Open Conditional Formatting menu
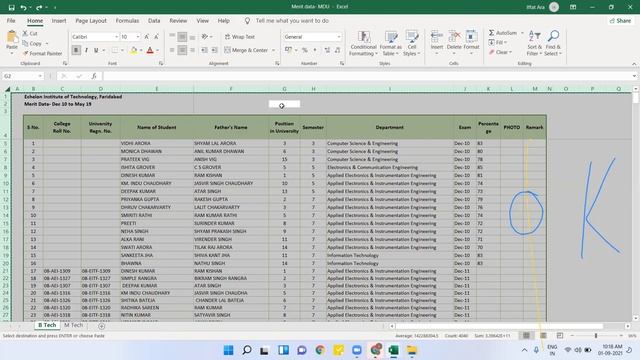This screenshot has height=360, width=640. 363,43
